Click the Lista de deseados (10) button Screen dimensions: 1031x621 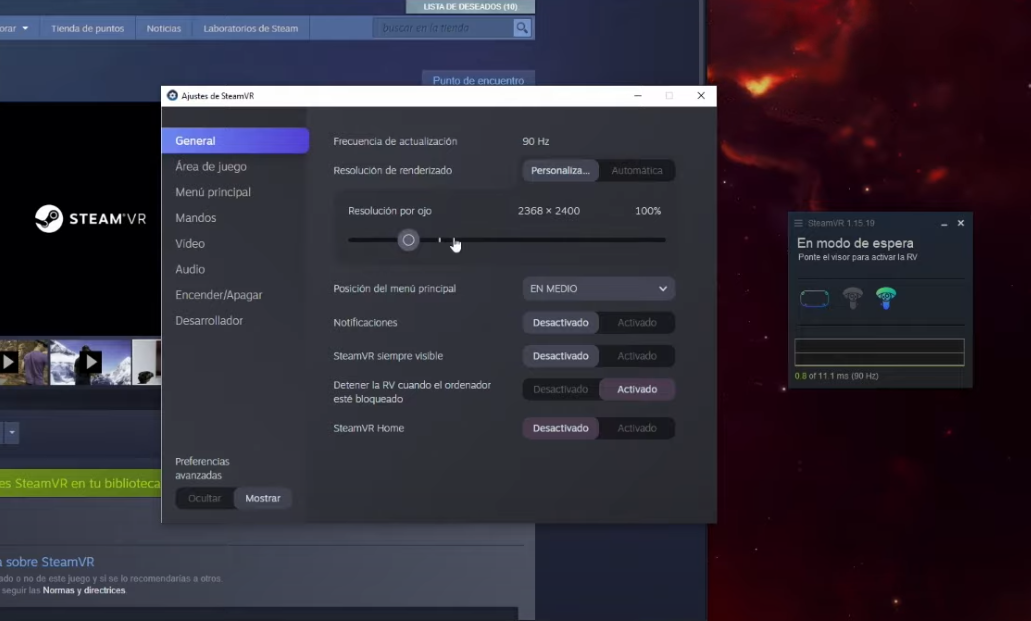[x=470, y=7]
